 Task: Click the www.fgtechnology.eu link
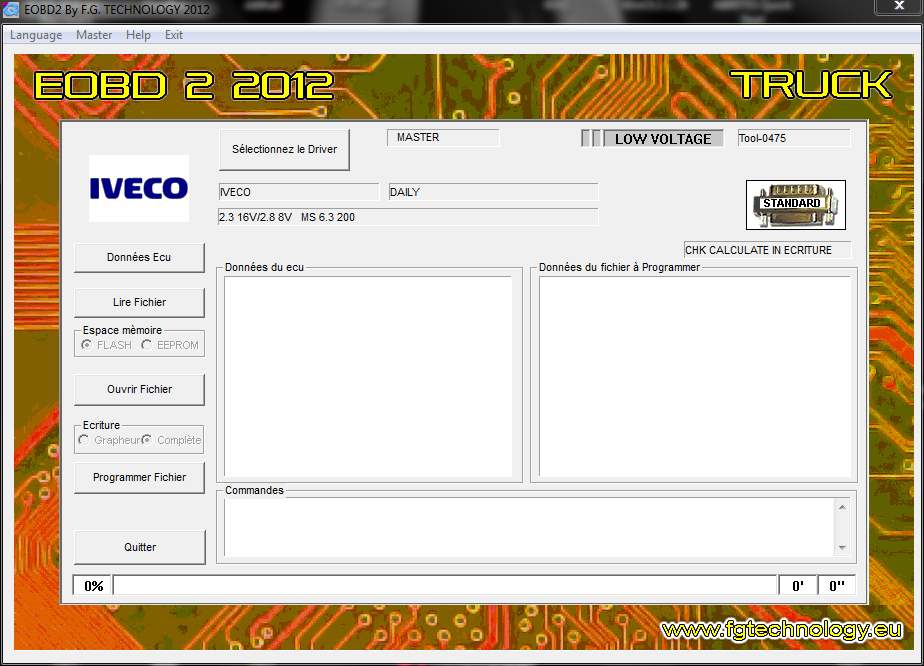[782, 630]
